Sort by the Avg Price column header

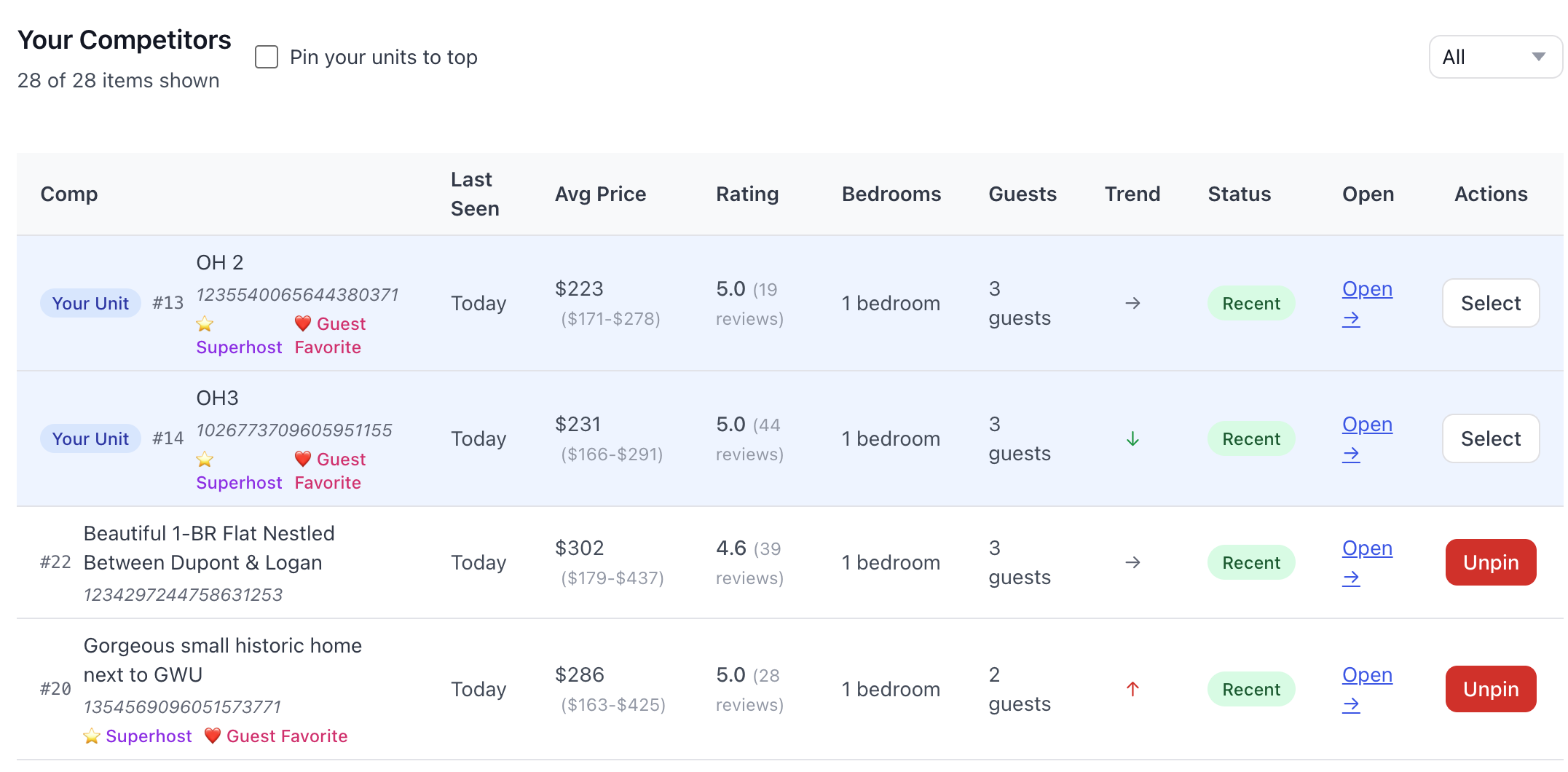click(600, 194)
